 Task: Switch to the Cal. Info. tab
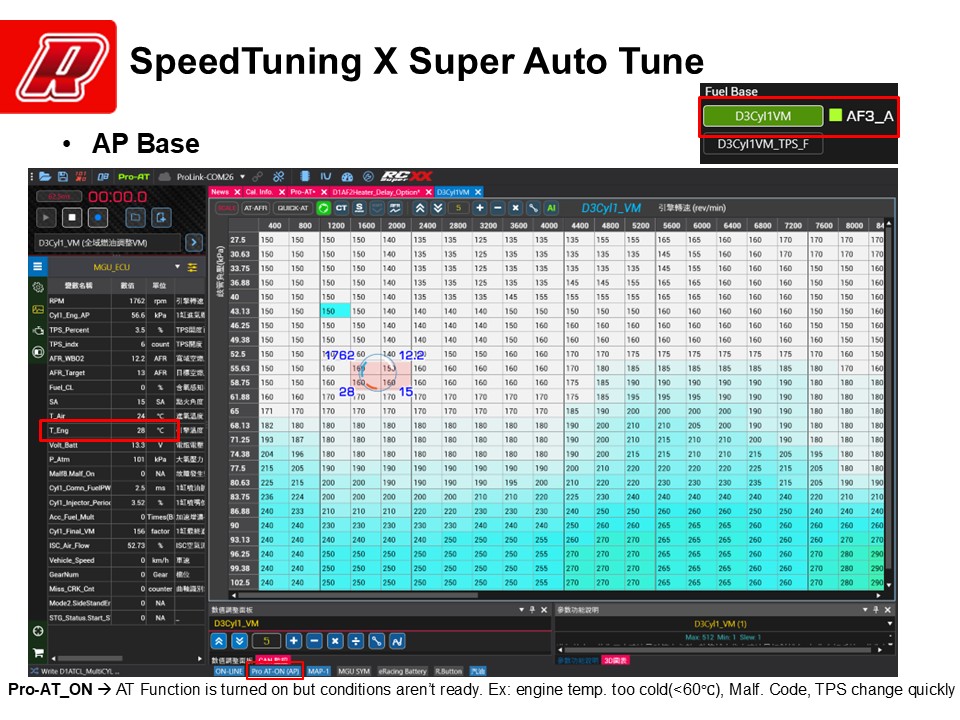click(x=259, y=192)
